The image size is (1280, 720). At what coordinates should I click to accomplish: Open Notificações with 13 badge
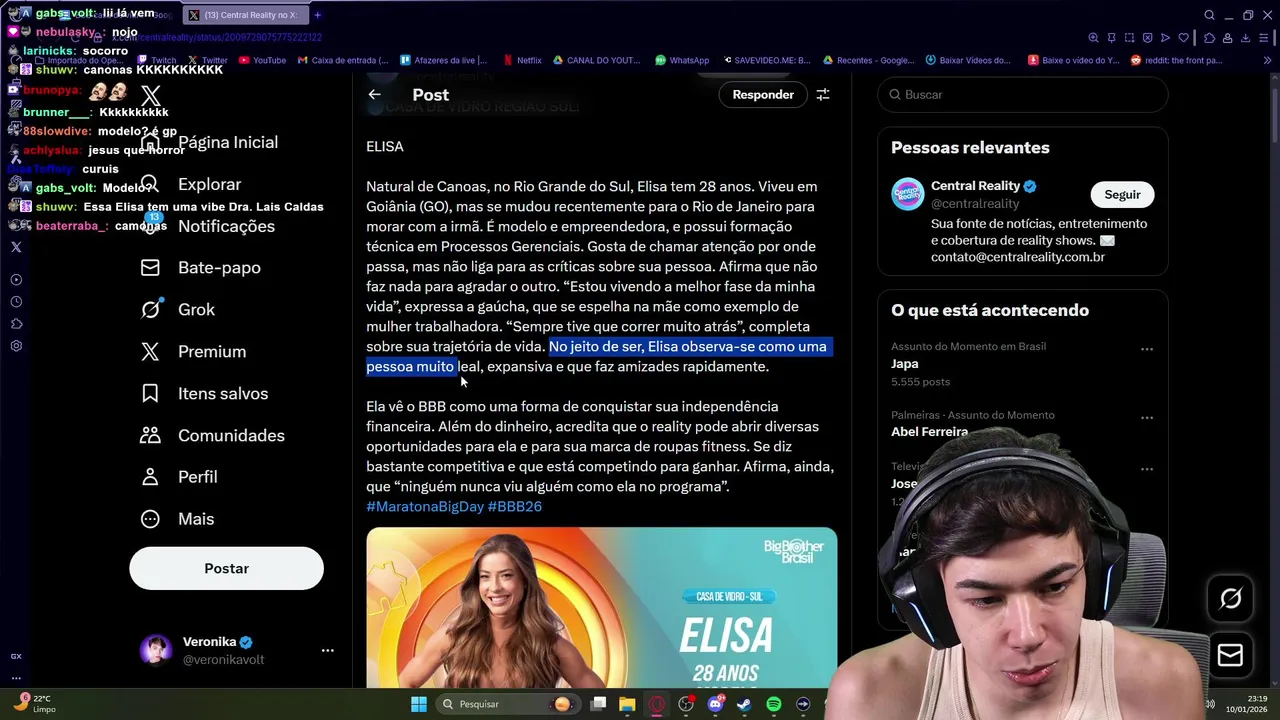tap(207, 226)
